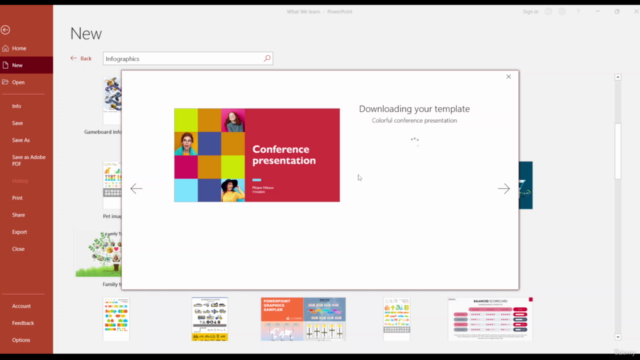Click the Open folder icon in sidebar

pos(5,82)
